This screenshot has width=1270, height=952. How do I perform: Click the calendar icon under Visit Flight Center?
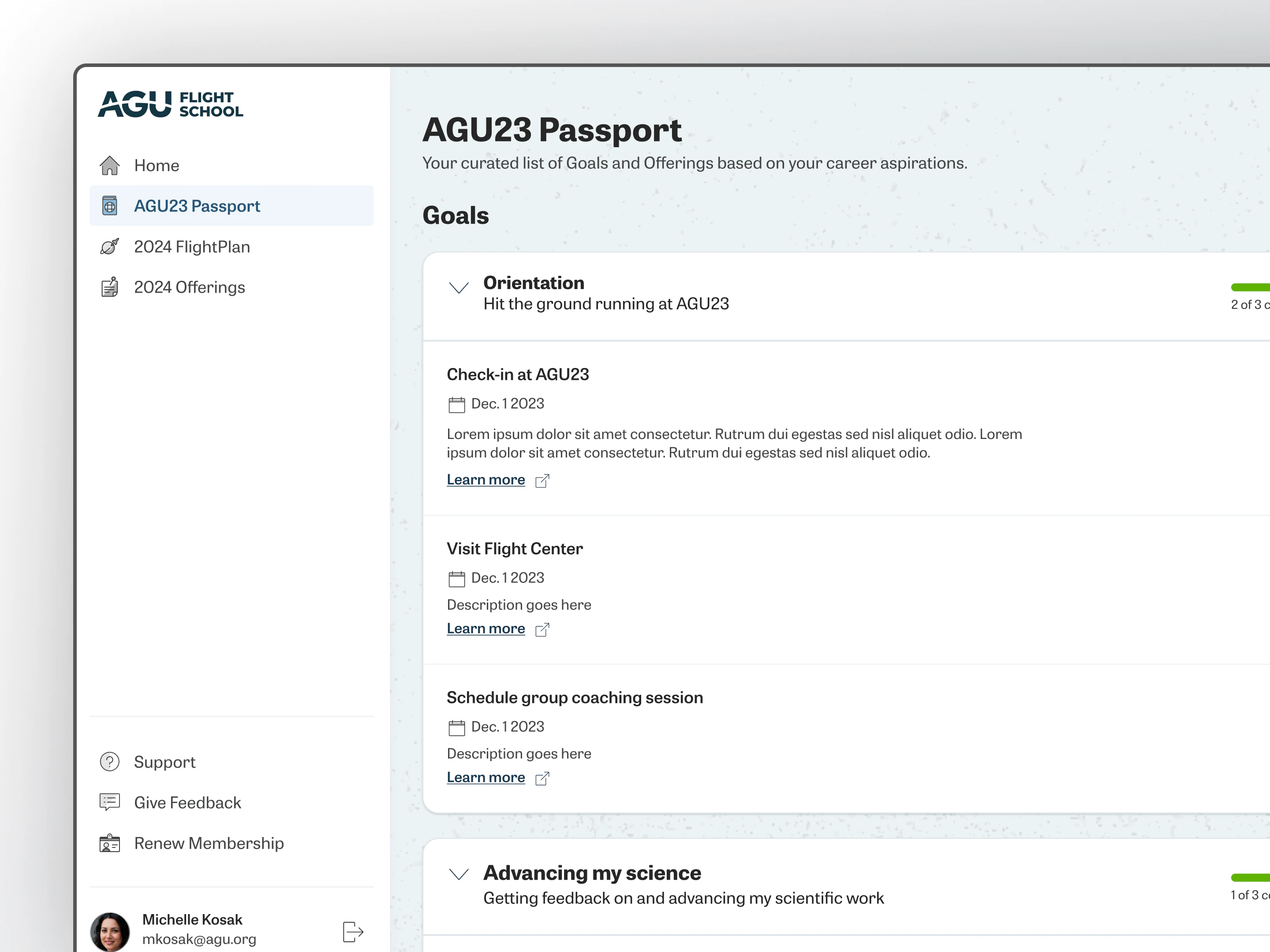coord(456,578)
